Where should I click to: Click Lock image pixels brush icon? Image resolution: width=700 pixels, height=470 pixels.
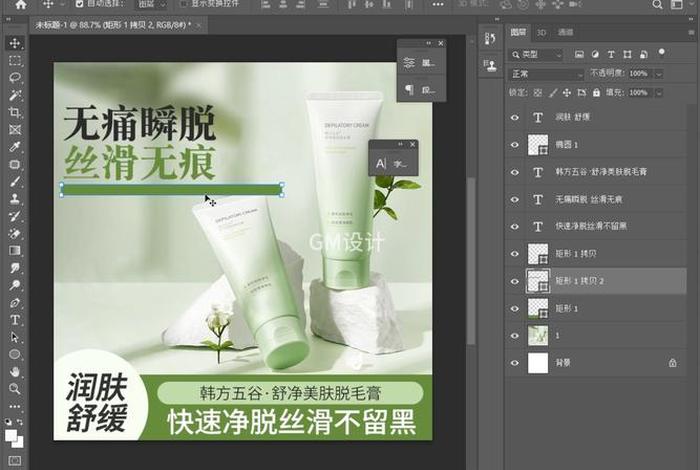553,93
